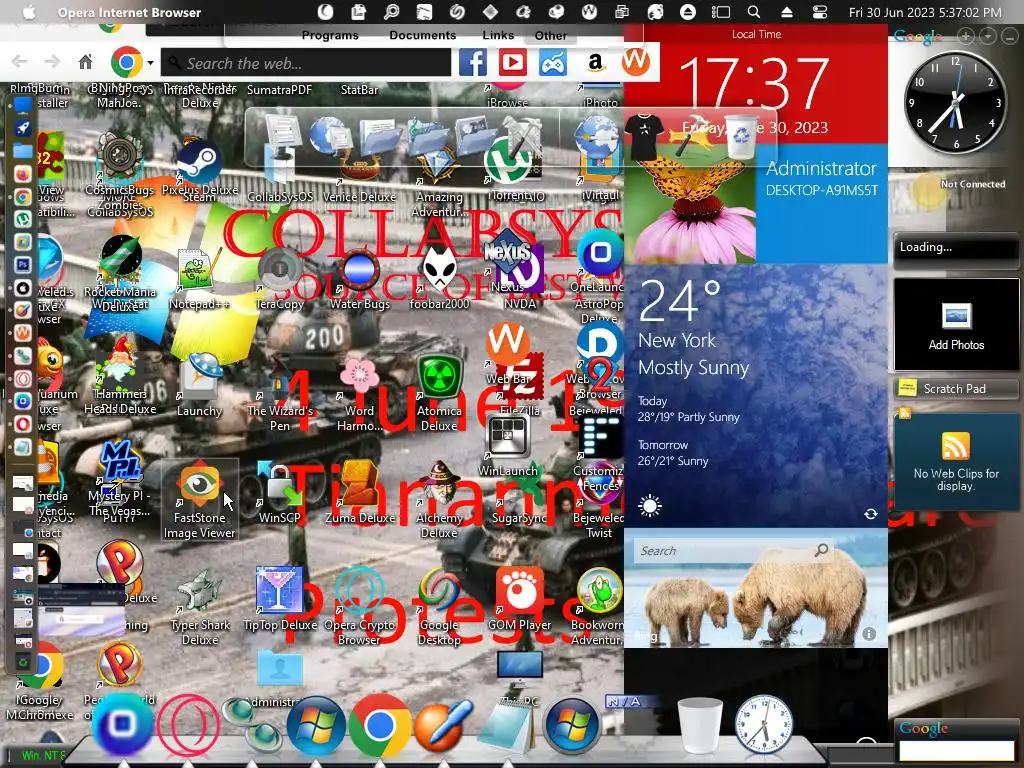Click the Bing widget magnifier icon
The height and width of the screenshot is (768, 1024).
pyautogui.click(x=822, y=551)
